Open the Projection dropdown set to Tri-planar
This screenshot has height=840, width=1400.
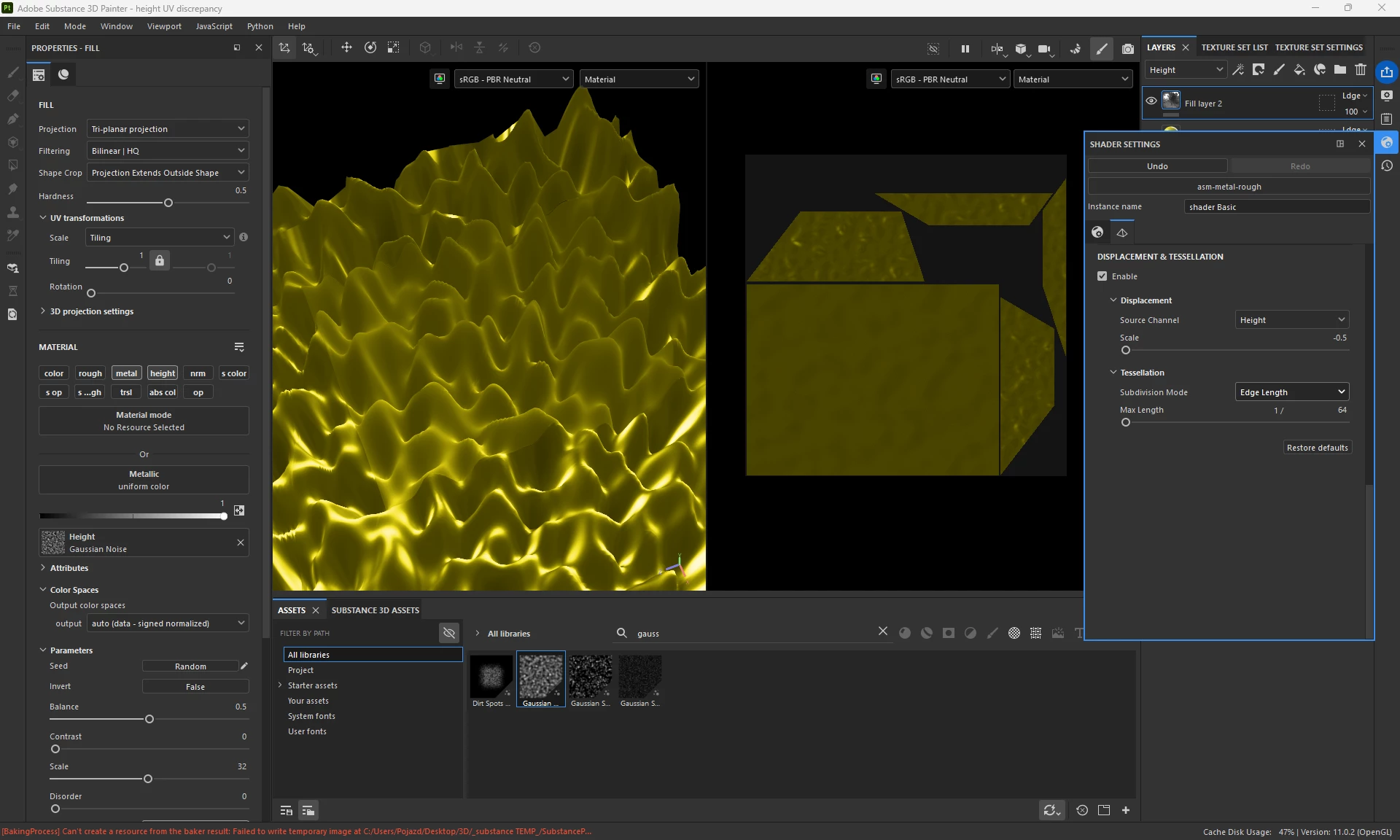pos(168,129)
